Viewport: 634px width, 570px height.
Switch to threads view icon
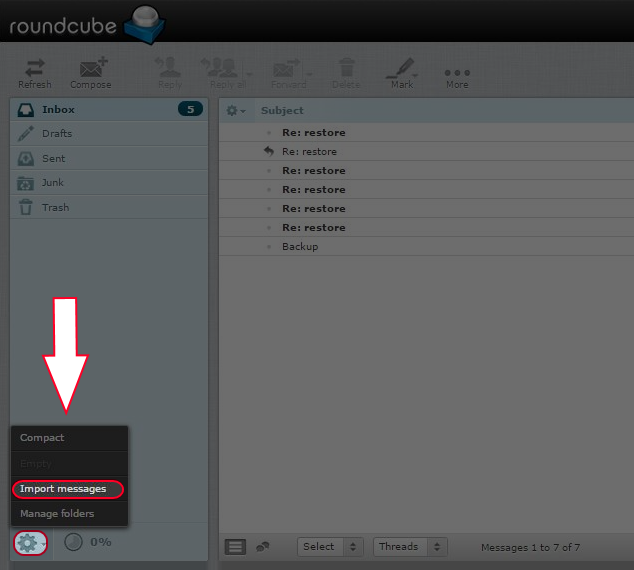coord(263,547)
